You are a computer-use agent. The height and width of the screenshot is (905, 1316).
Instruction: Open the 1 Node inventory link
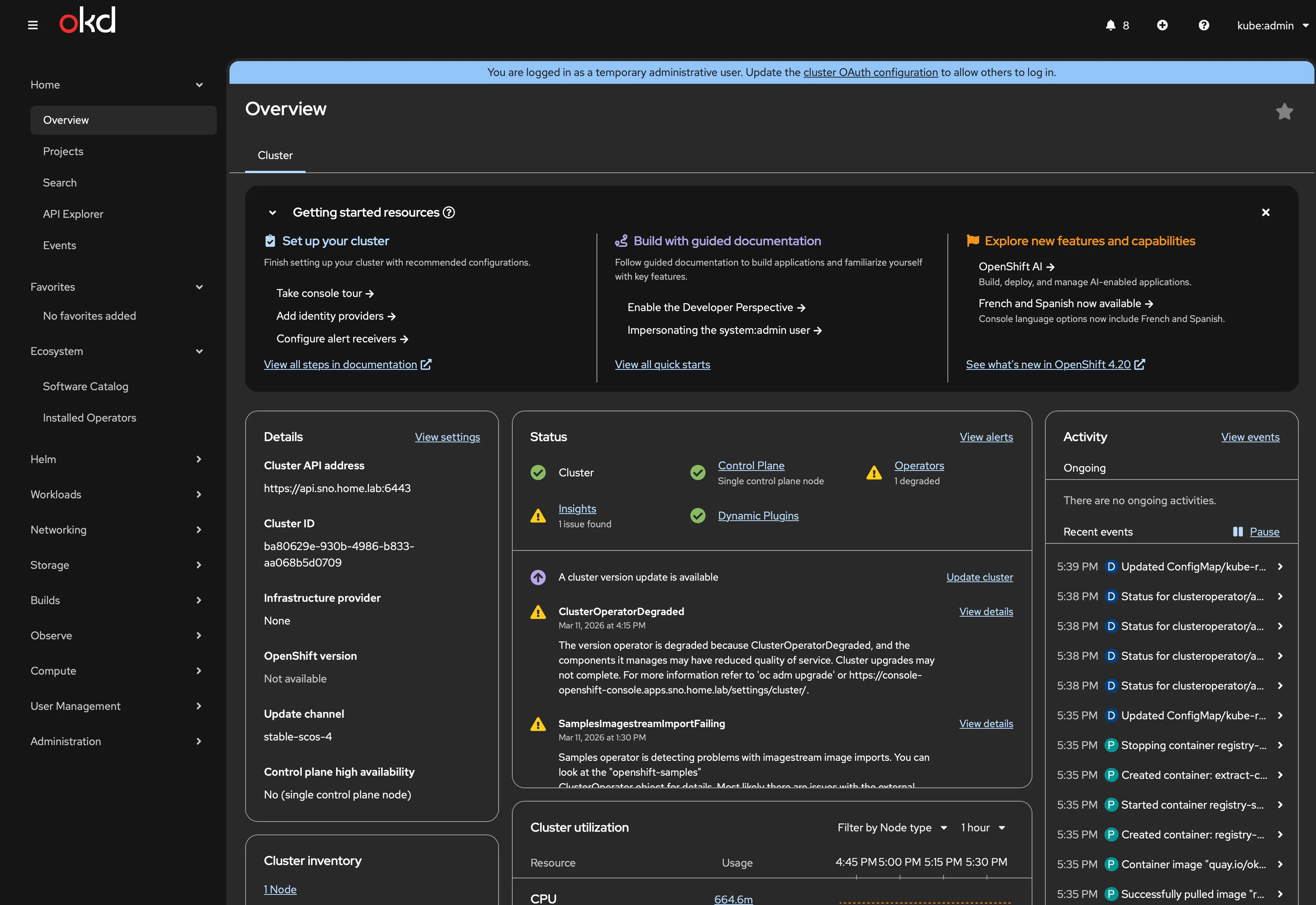(280, 890)
